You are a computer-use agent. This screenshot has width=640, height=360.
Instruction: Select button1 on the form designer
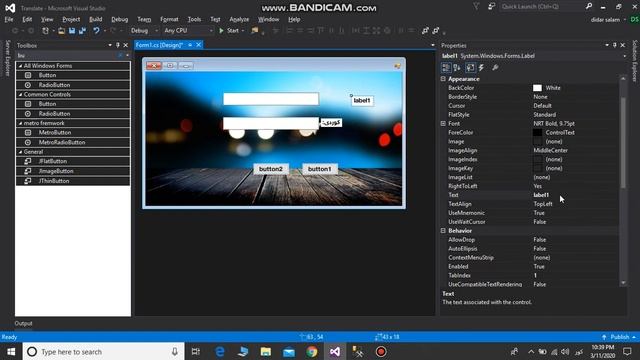[x=320, y=169]
